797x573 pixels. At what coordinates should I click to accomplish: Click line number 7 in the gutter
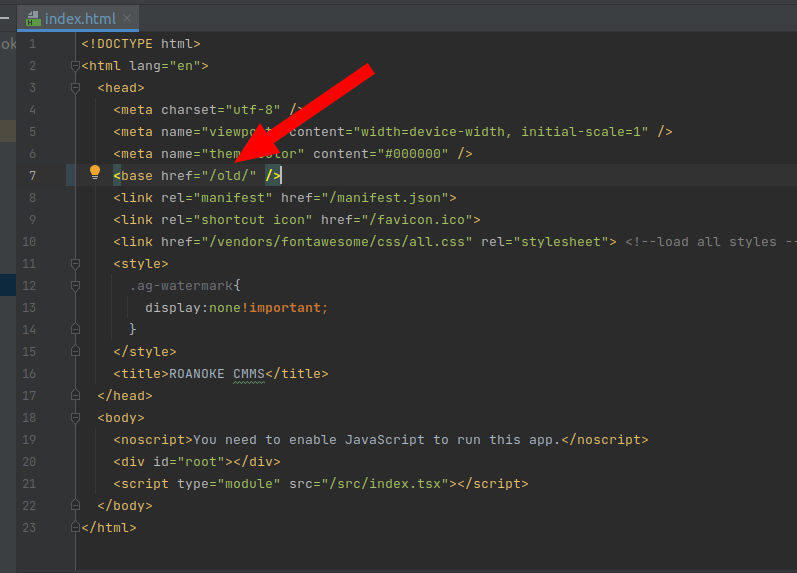pyautogui.click(x=33, y=176)
